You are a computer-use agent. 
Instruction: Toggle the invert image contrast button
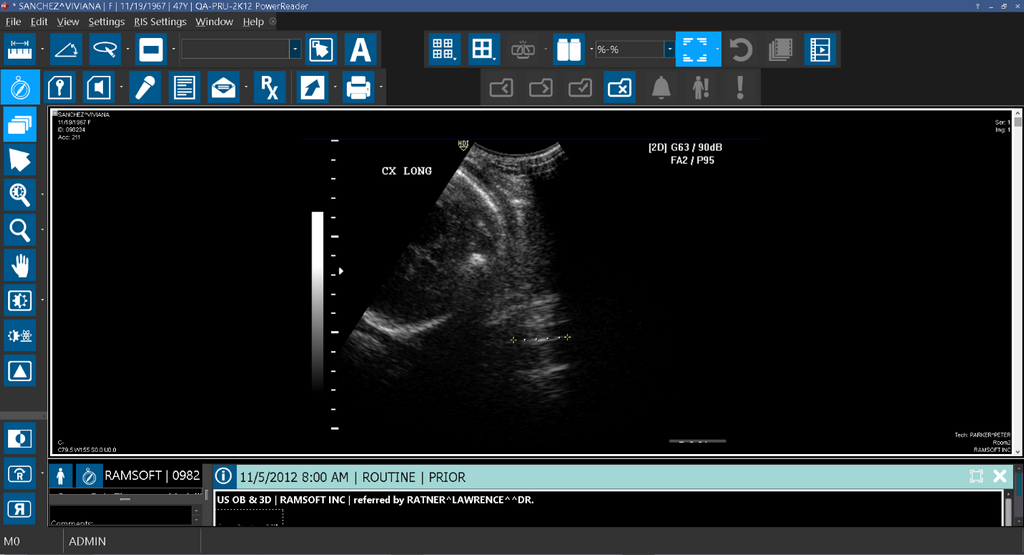[18, 438]
